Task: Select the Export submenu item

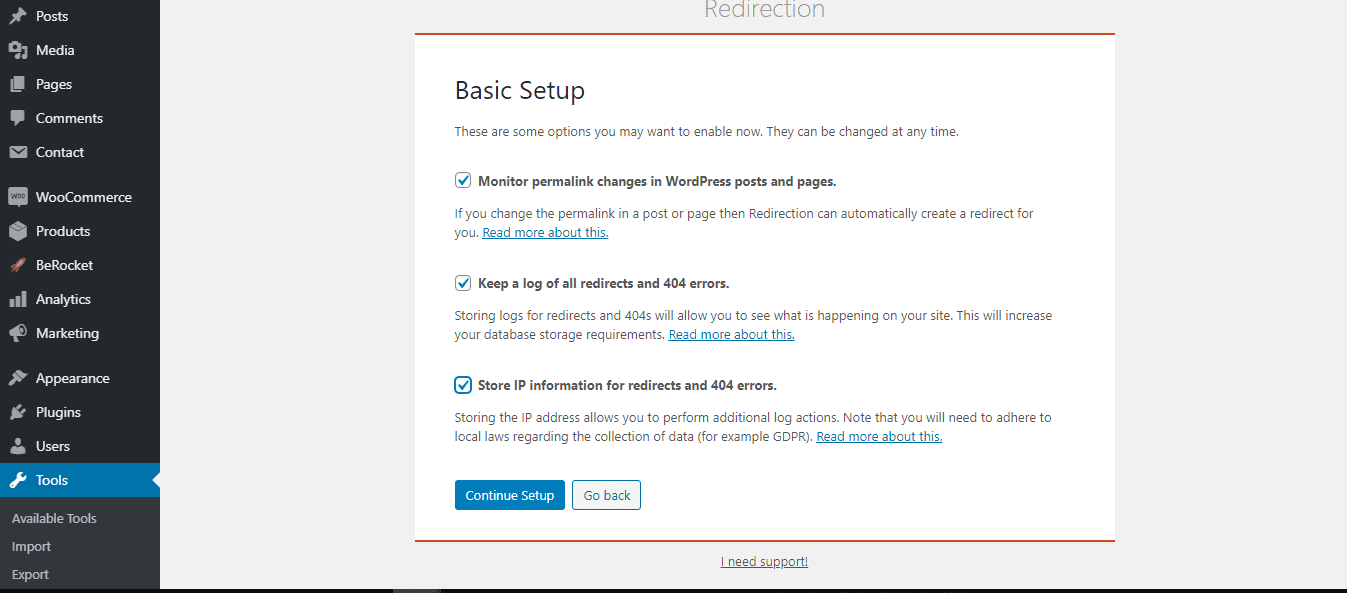Action: (30, 574)
